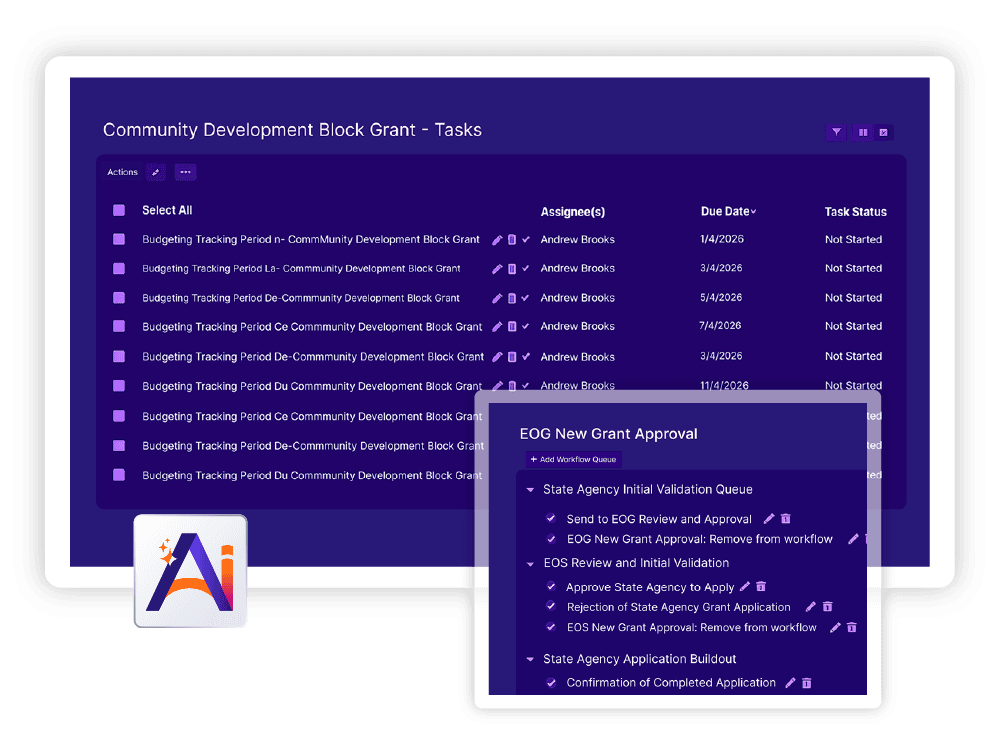Open the filter icon above the tasks table
The image size is (1000, 747).
click(x=836, y=132)
